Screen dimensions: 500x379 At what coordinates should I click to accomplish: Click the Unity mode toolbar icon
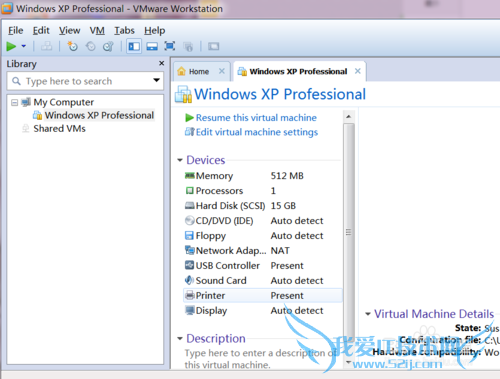tap(188, 46)
